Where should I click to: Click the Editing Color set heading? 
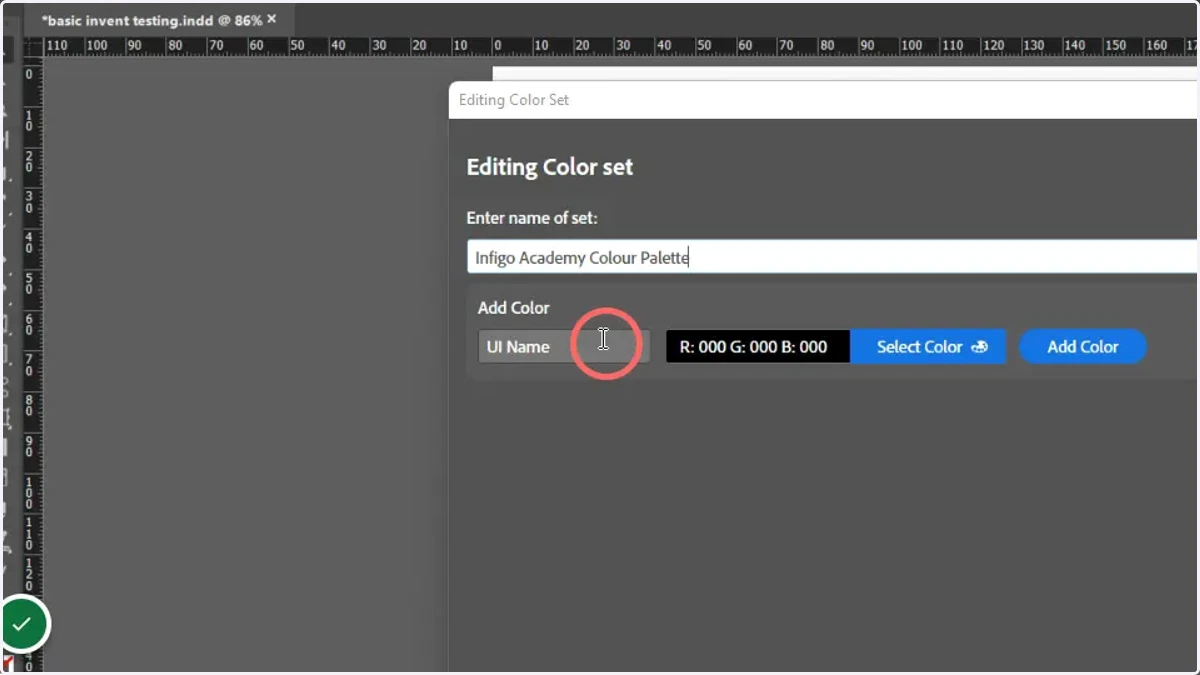(550, 167)
